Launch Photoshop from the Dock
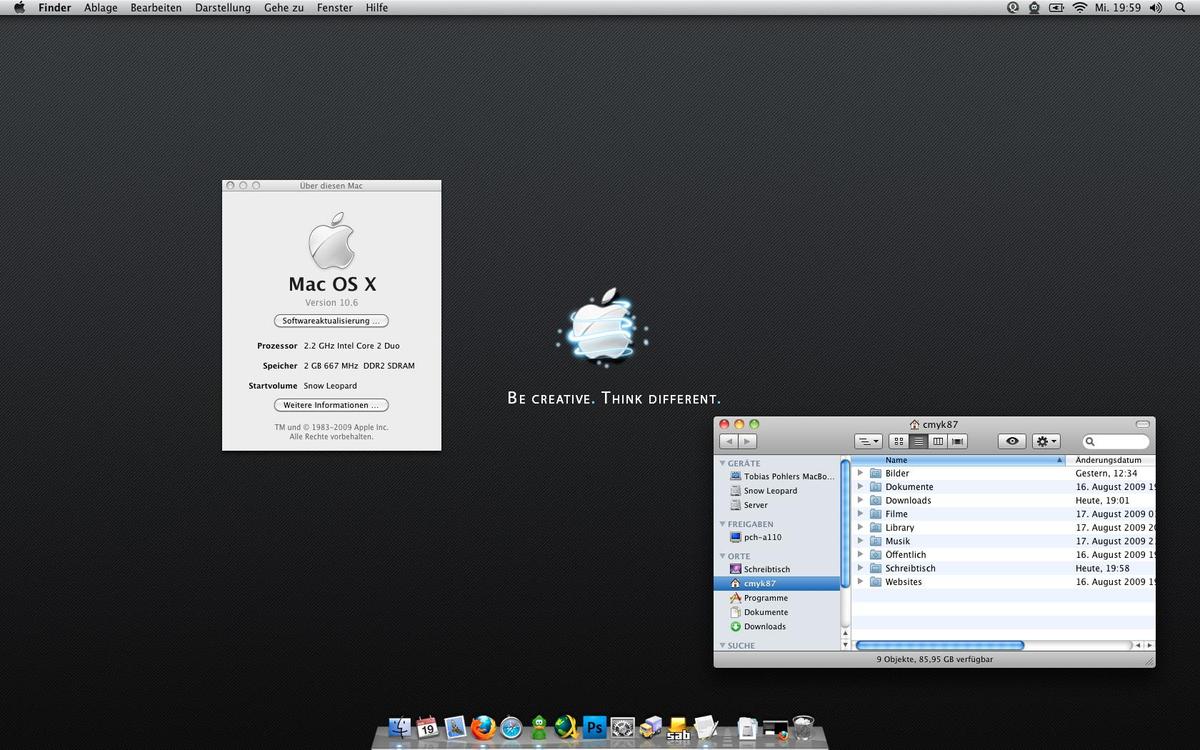1200x750 pixels. [594, 727]
